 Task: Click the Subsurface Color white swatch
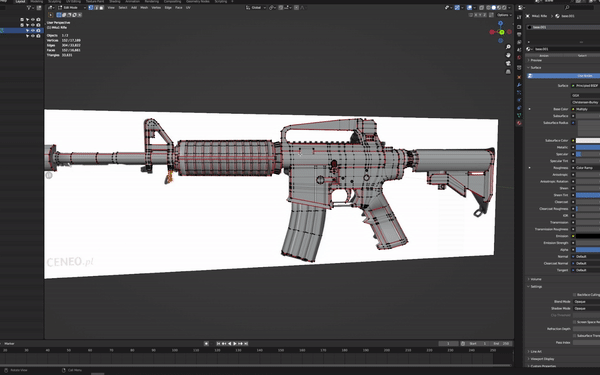[x=588, y=140]
